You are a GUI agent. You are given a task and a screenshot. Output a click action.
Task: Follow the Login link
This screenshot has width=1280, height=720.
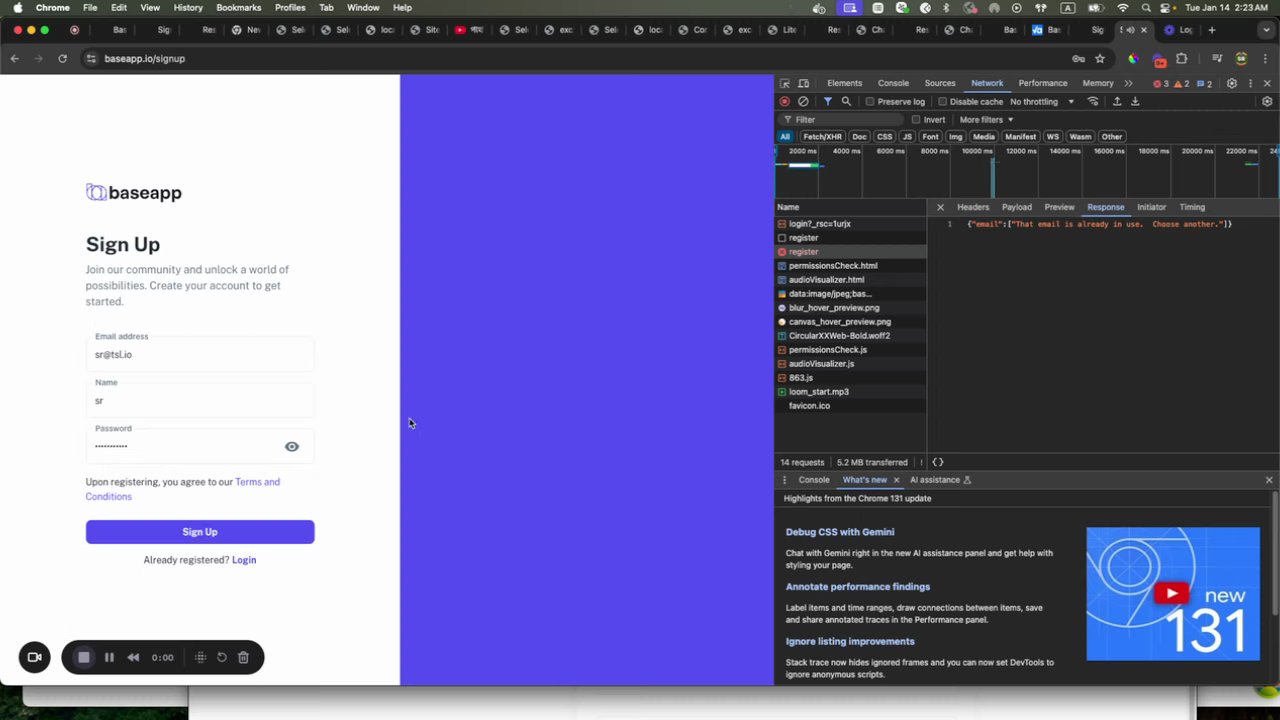point(244,560)
